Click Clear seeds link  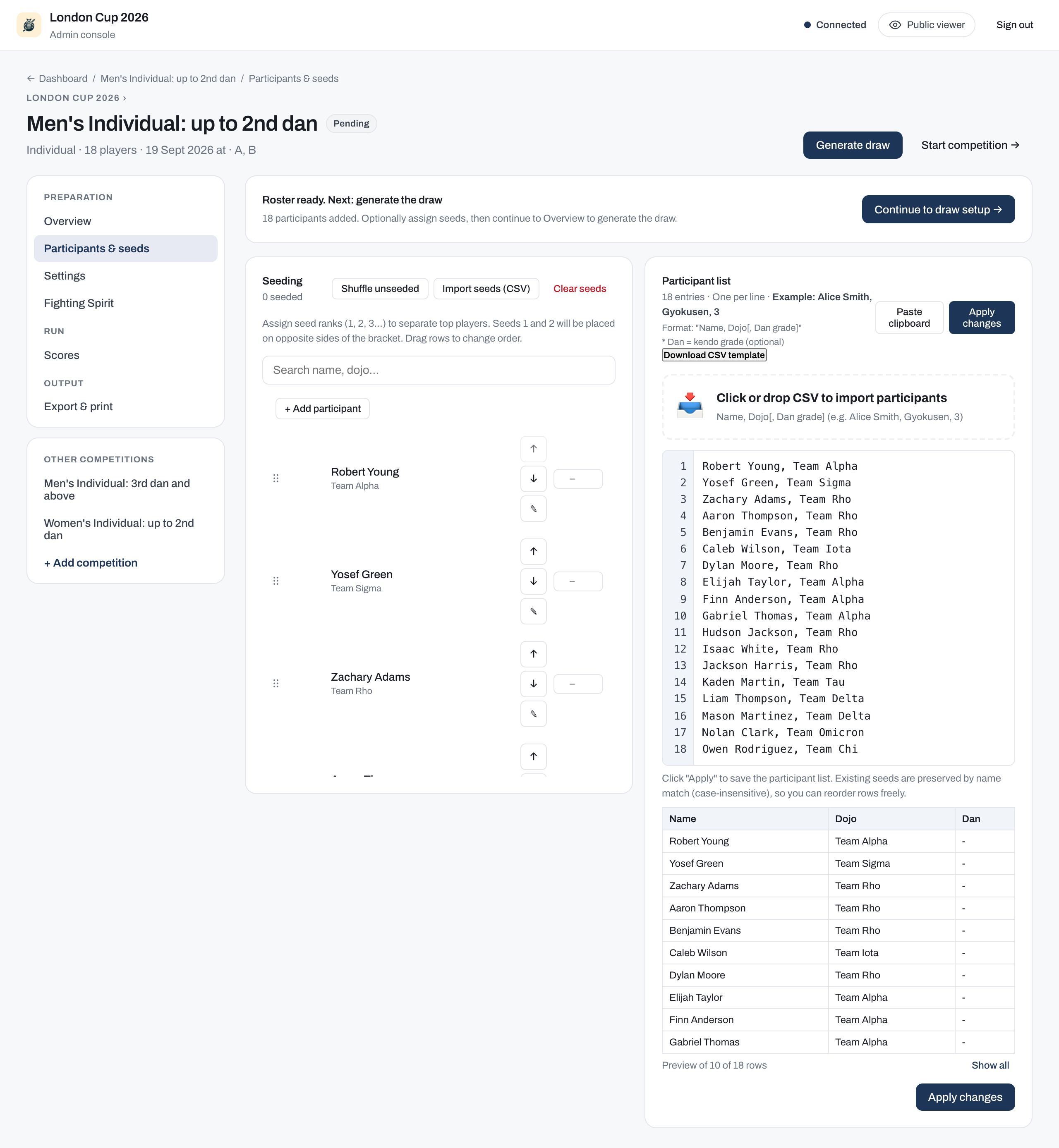tap(580, 289)
